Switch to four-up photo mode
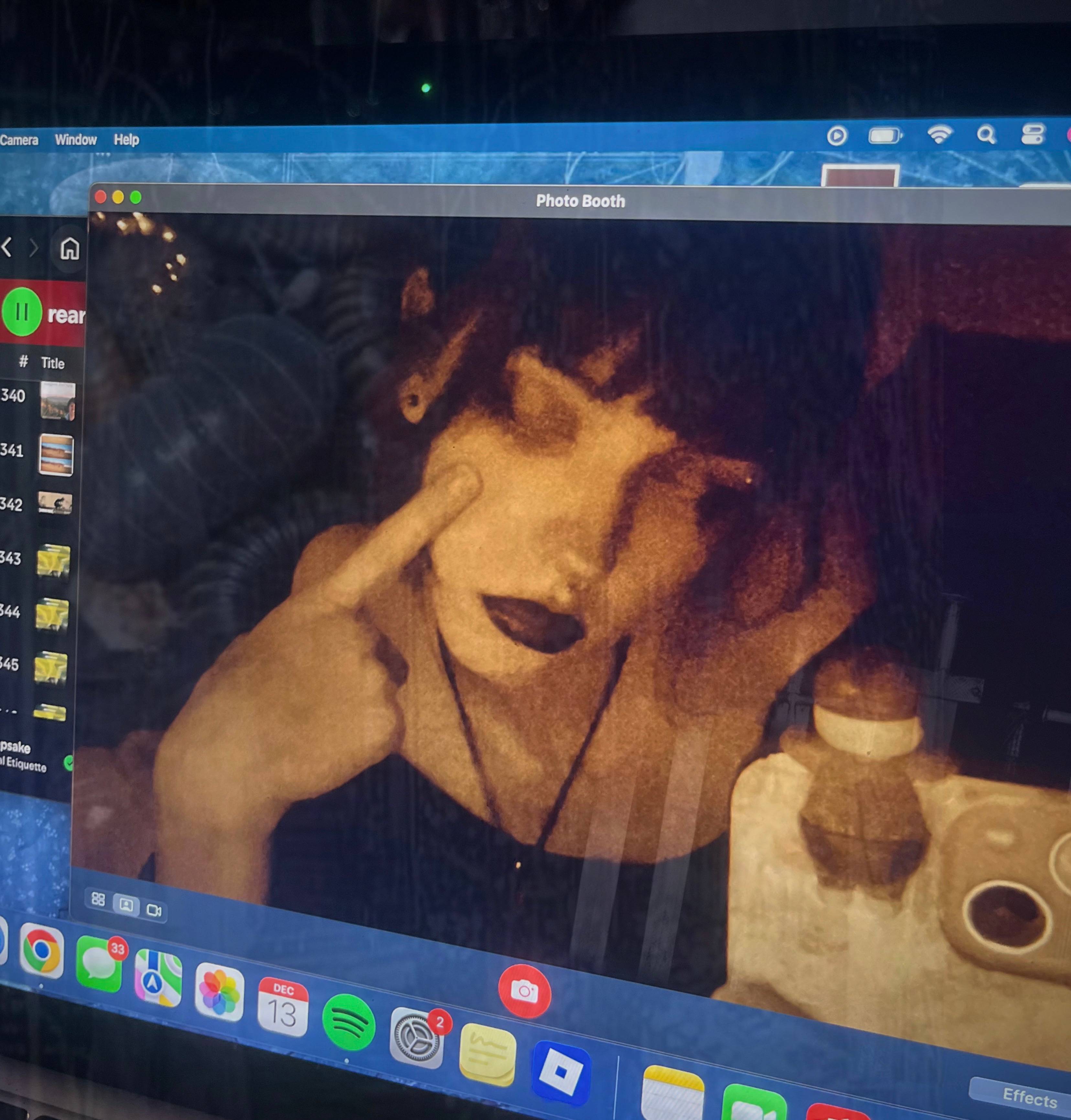 point(98,900)
